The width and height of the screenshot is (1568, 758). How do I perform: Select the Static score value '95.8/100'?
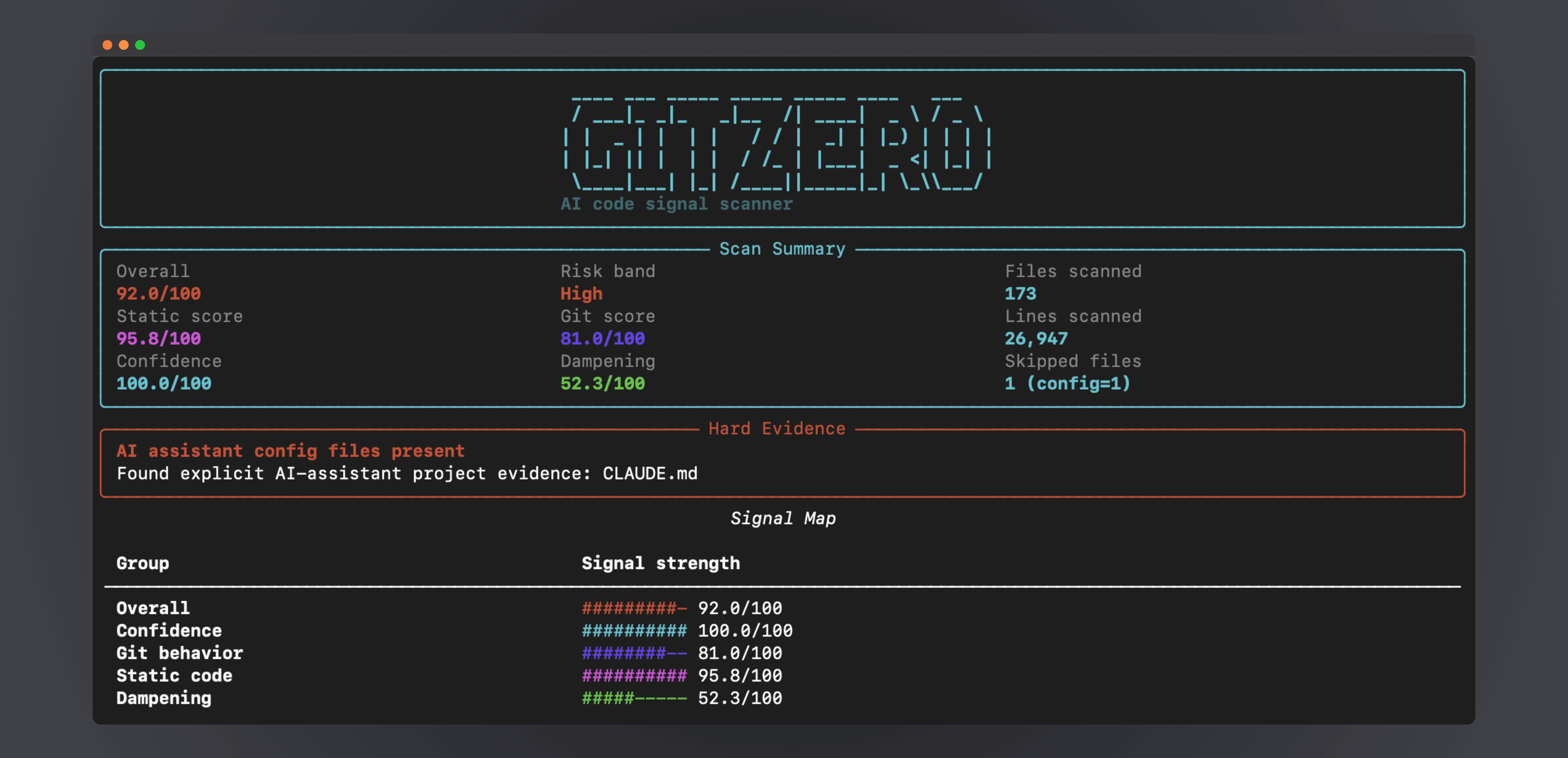tap(158, 339)
